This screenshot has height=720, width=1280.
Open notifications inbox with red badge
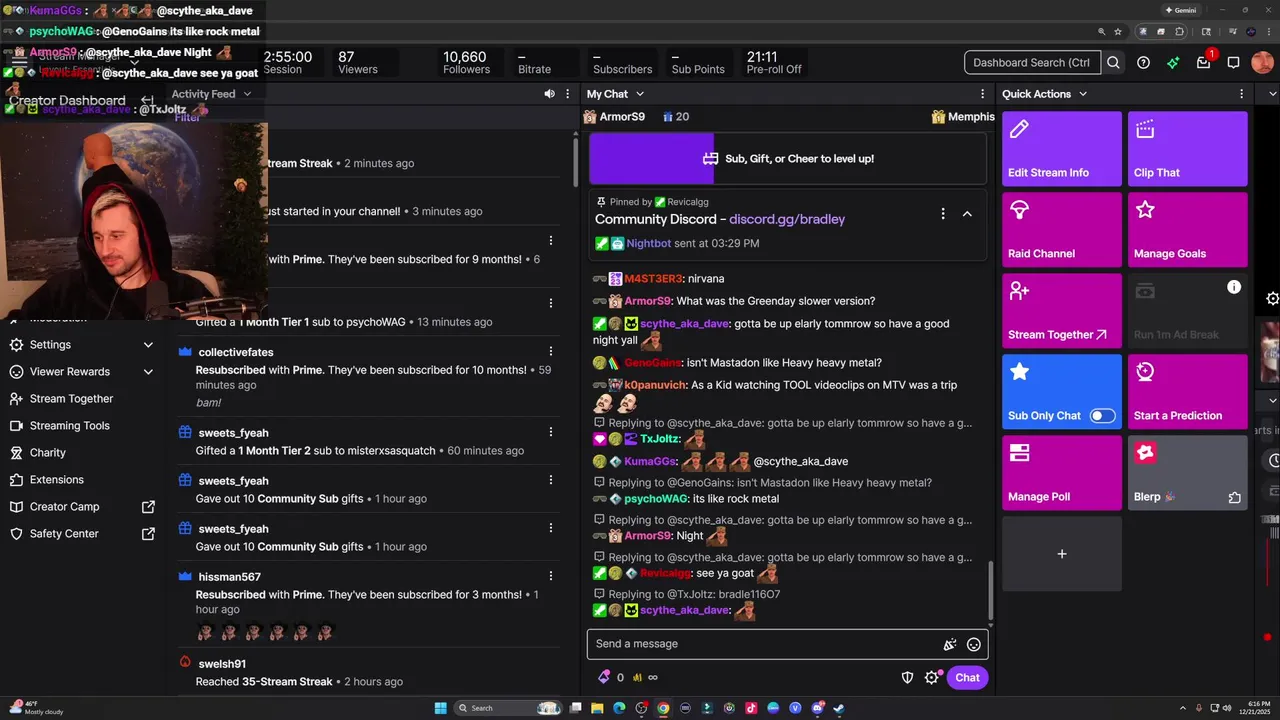pos(1204,62)
